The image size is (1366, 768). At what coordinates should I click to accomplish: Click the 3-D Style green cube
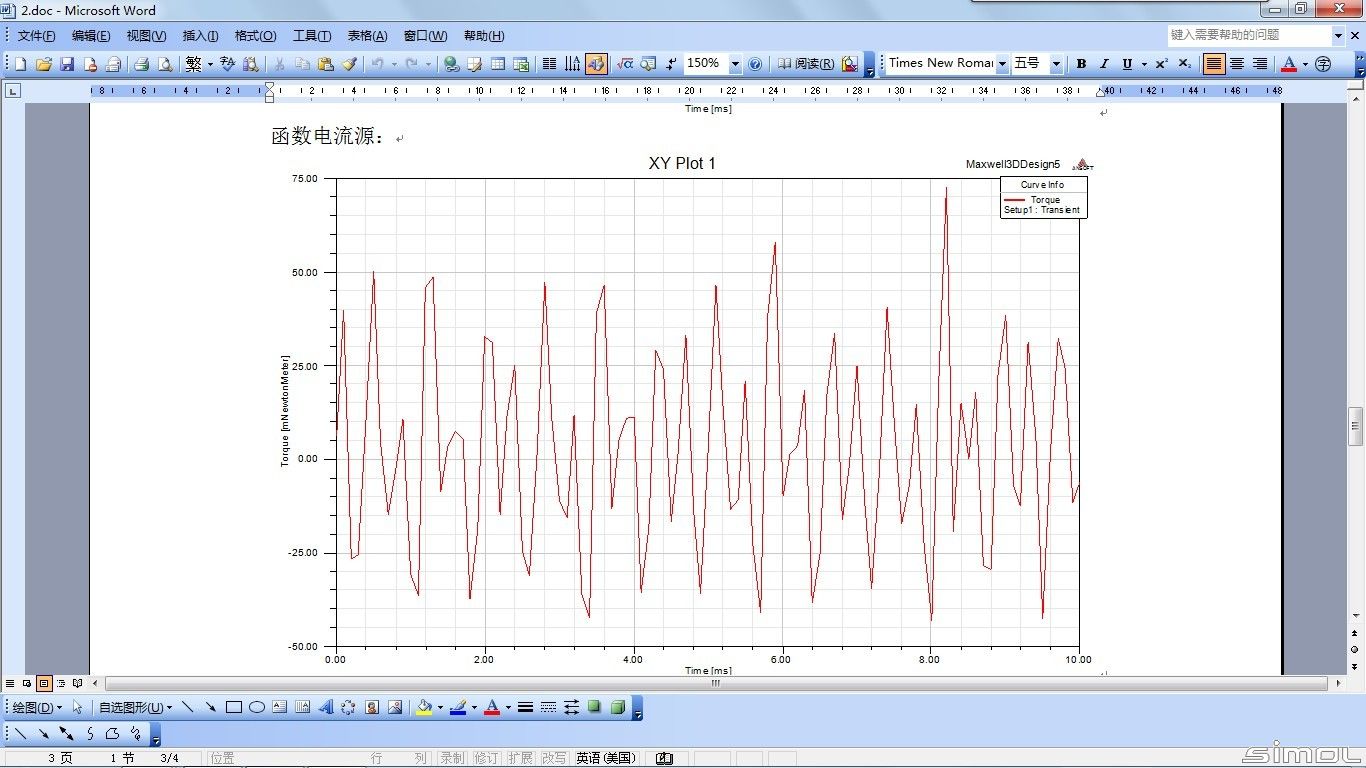coord(618,707)
